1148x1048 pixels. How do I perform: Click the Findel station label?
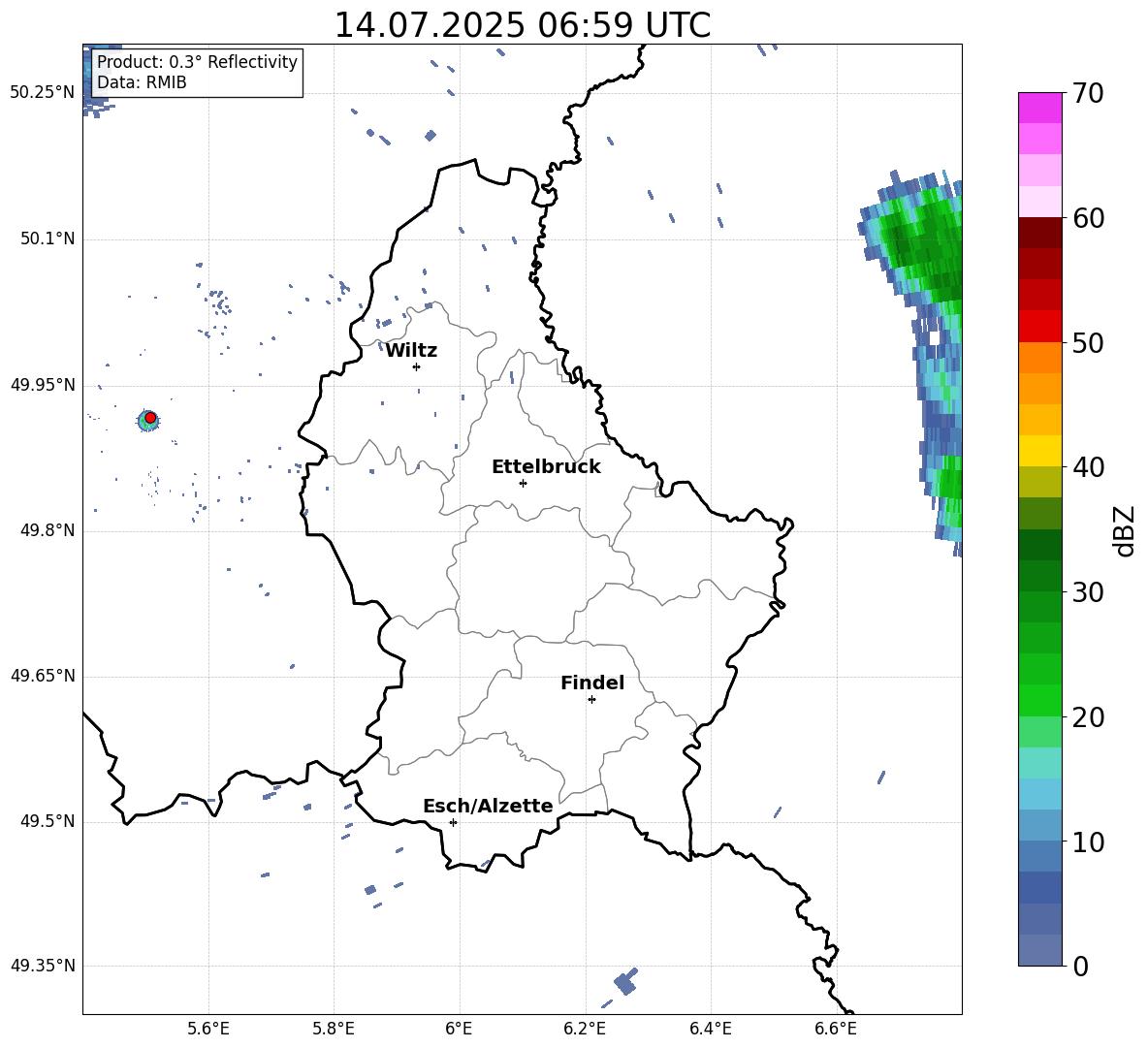tap(592, 683)
